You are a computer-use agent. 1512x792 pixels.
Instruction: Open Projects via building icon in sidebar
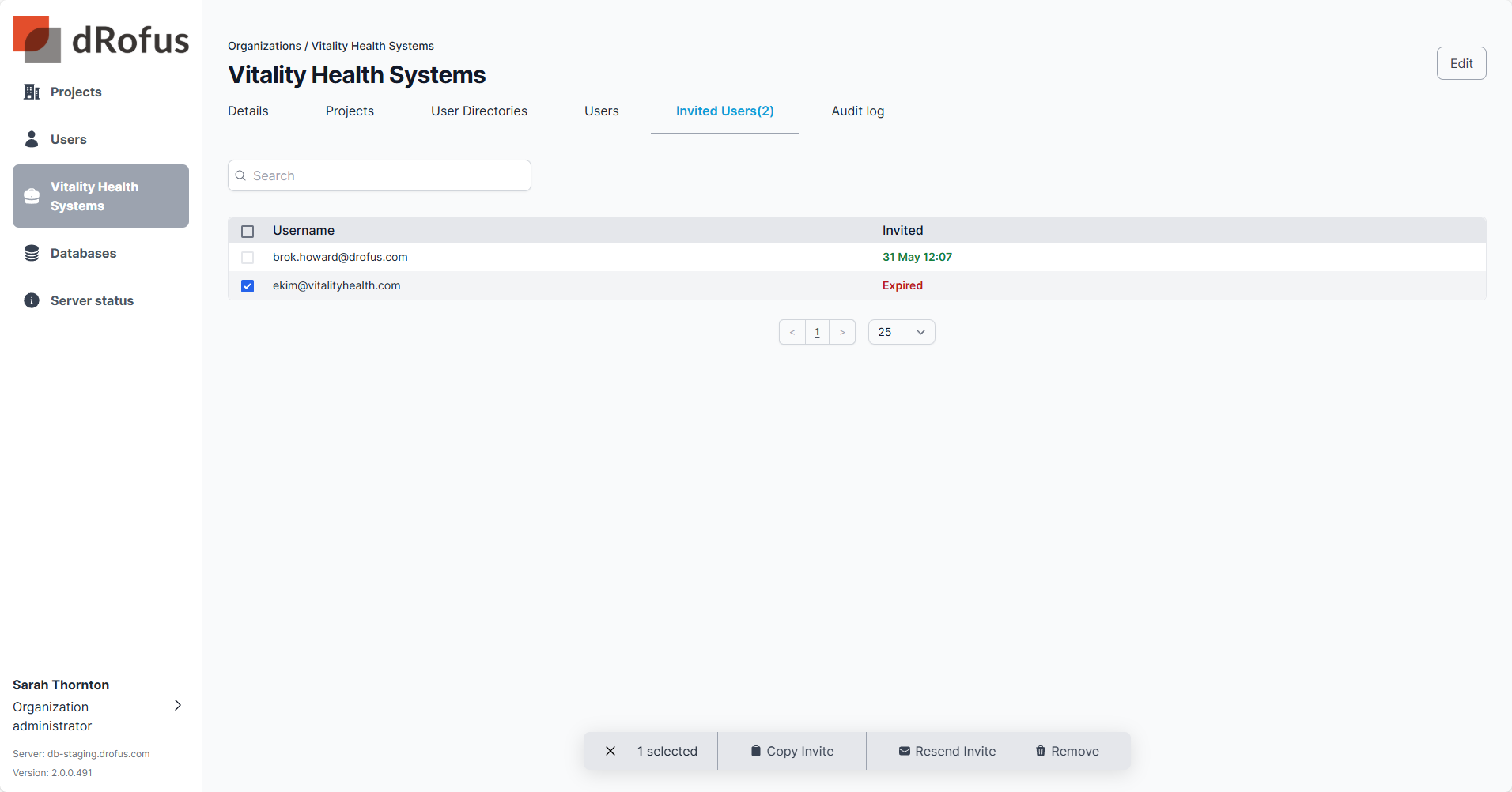pyautogui.click(x=32, y=92)
